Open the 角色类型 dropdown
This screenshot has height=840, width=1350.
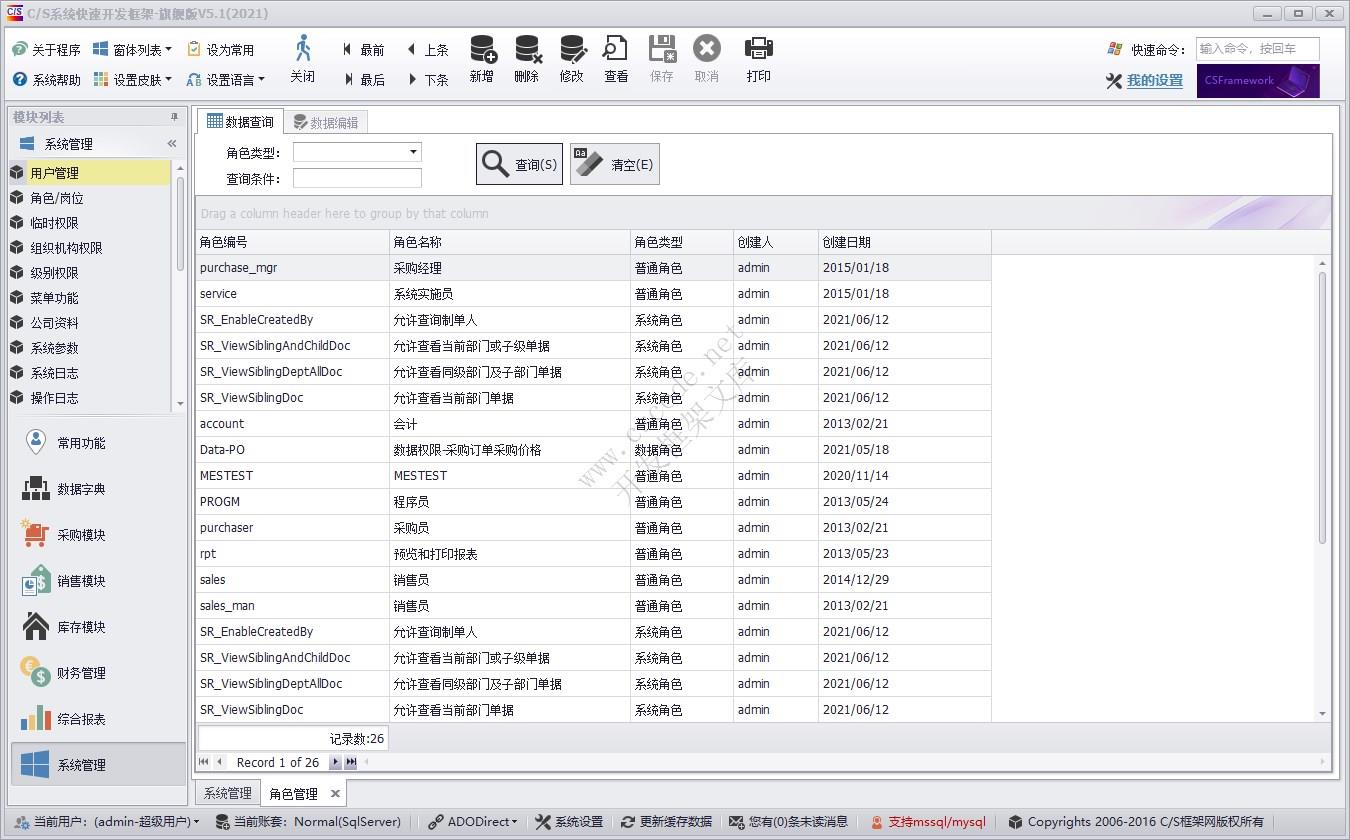[x=411, y=152]
